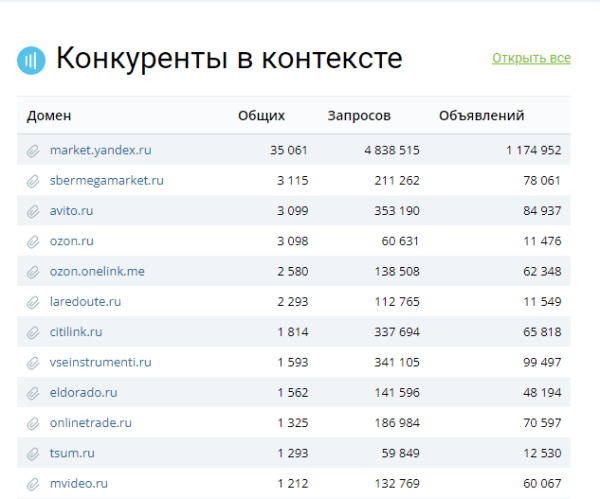The height and width of the screenshot is (499, 600).
Task: Click the paperclip icon beside onlinetrade.ru
Action: click(33, 423)
